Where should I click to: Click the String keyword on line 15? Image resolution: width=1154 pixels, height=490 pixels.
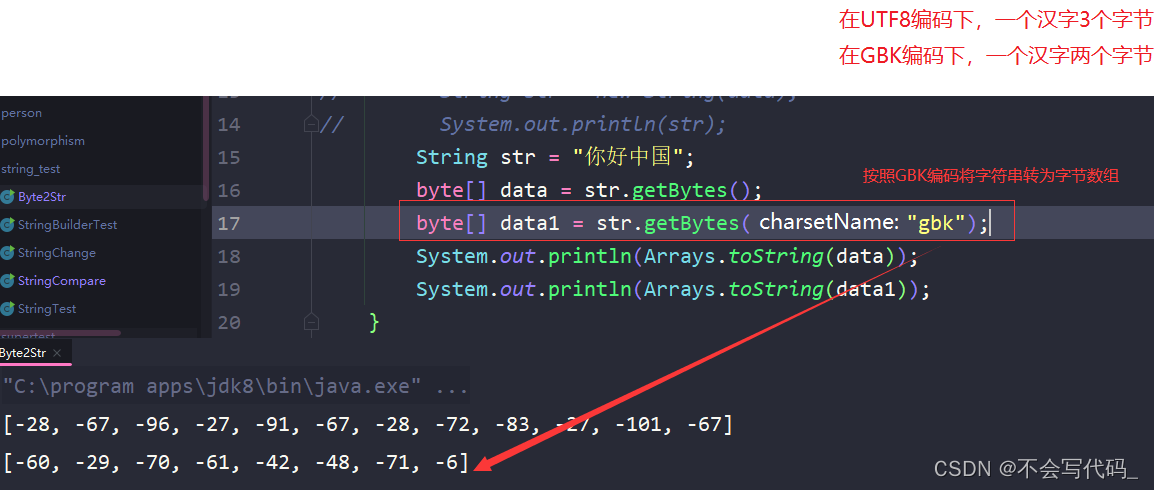pyautogui.click(x=452, y=157)
